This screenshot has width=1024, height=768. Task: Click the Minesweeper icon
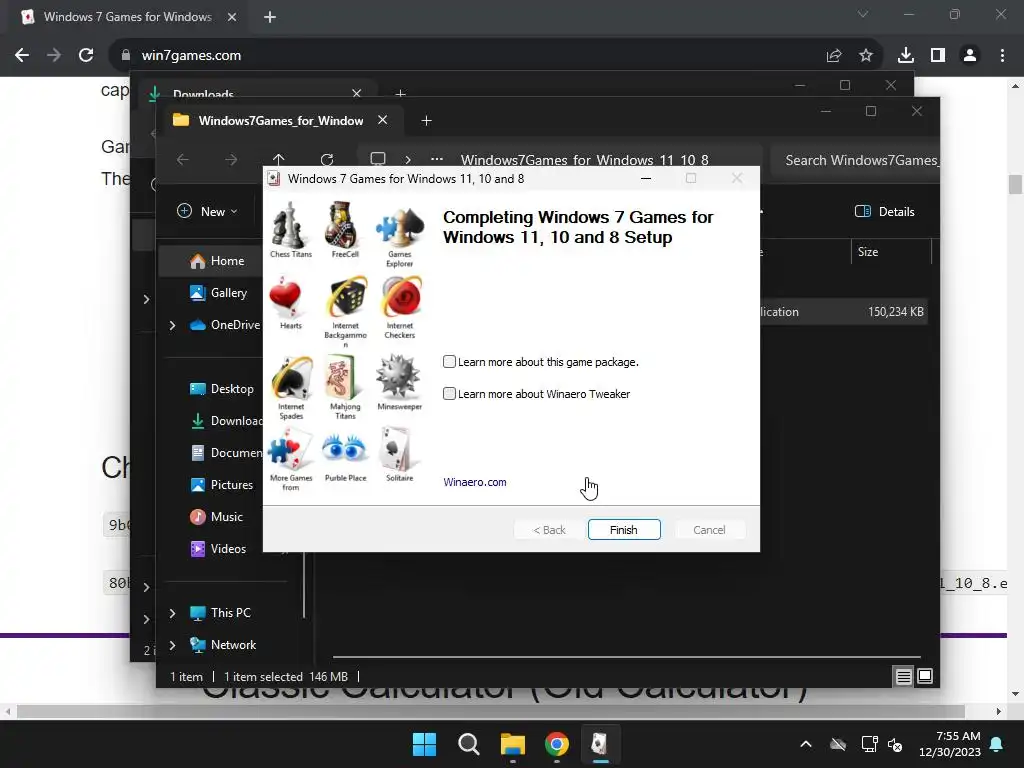click(x=398, y=377)
